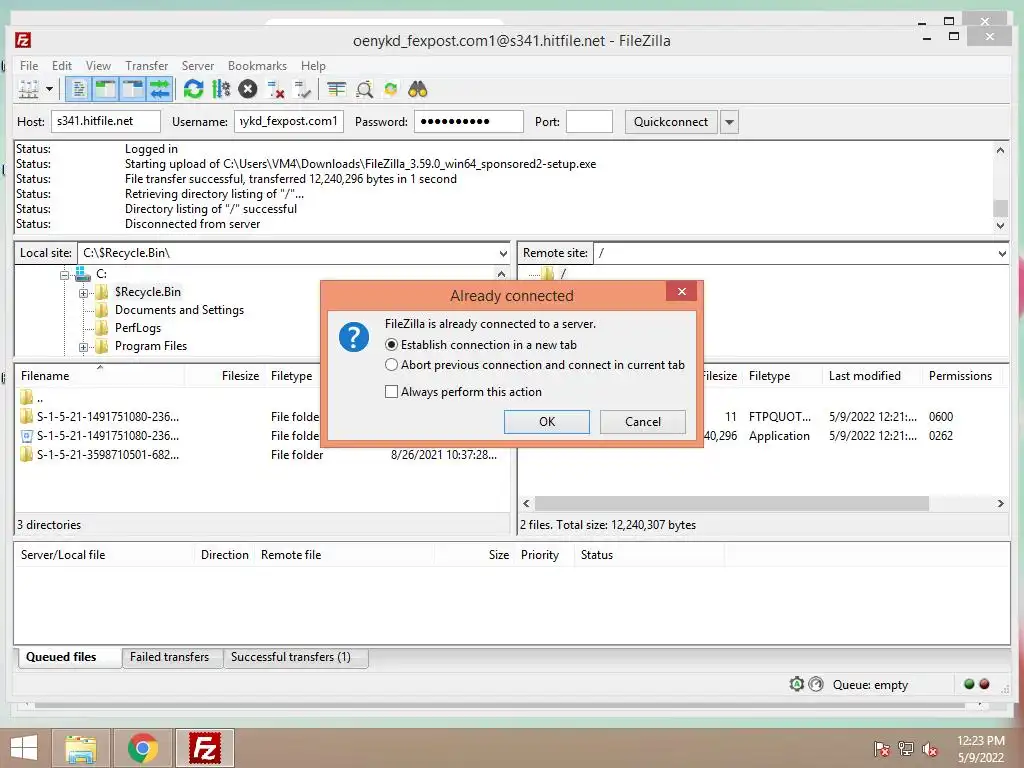Click the message log scroll down arrow

(x=1000, y=225)
